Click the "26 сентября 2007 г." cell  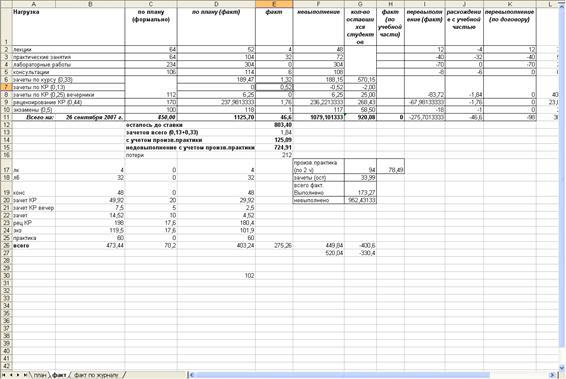(90, 117)
